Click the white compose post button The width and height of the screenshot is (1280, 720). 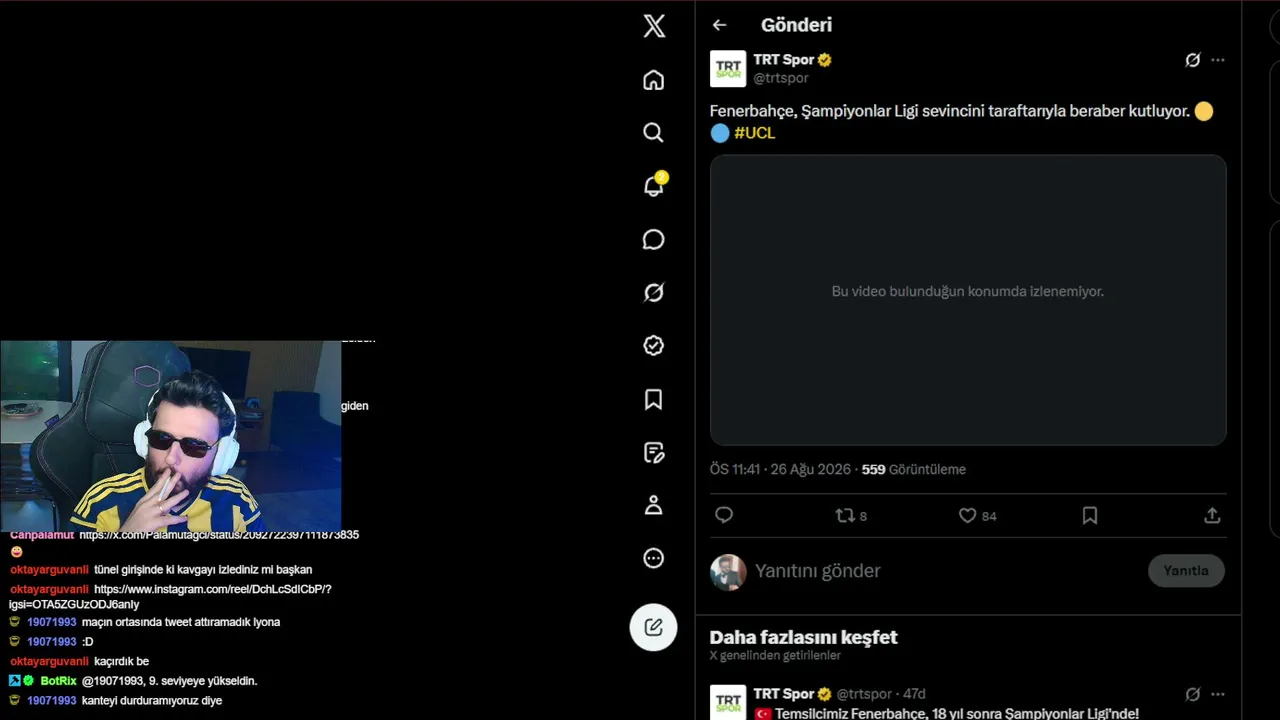[654, 627]
